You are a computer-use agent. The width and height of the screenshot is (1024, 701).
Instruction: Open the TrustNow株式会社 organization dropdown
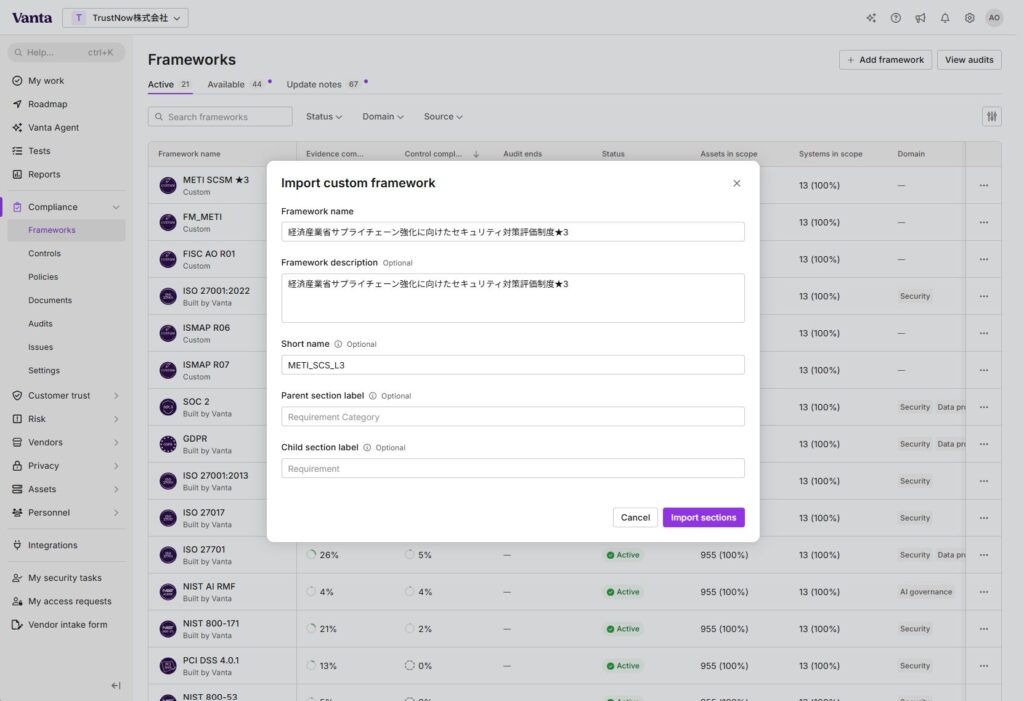[125, 18]
